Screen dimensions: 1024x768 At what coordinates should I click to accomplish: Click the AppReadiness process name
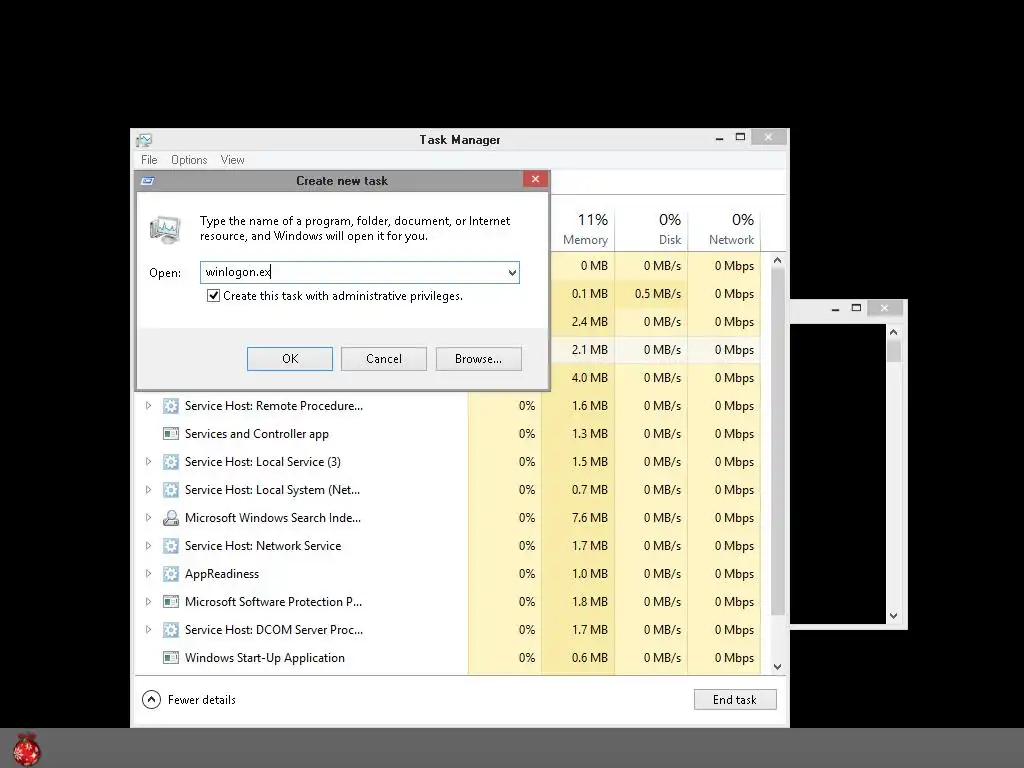(222, 574)
